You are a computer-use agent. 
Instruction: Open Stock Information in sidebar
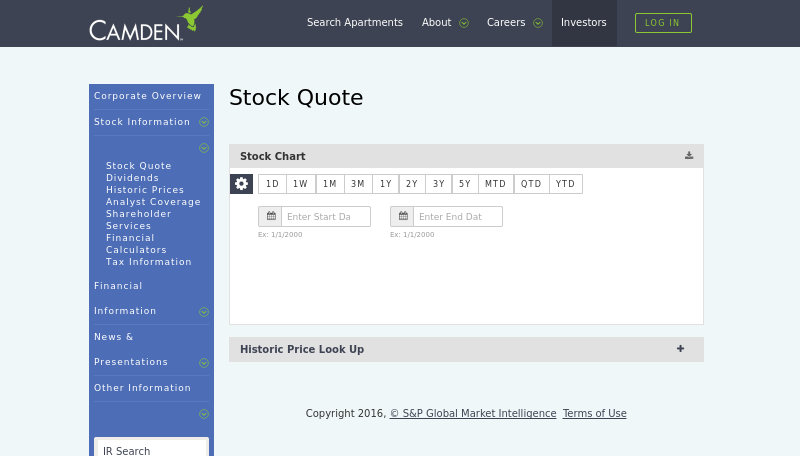[142, 122]
